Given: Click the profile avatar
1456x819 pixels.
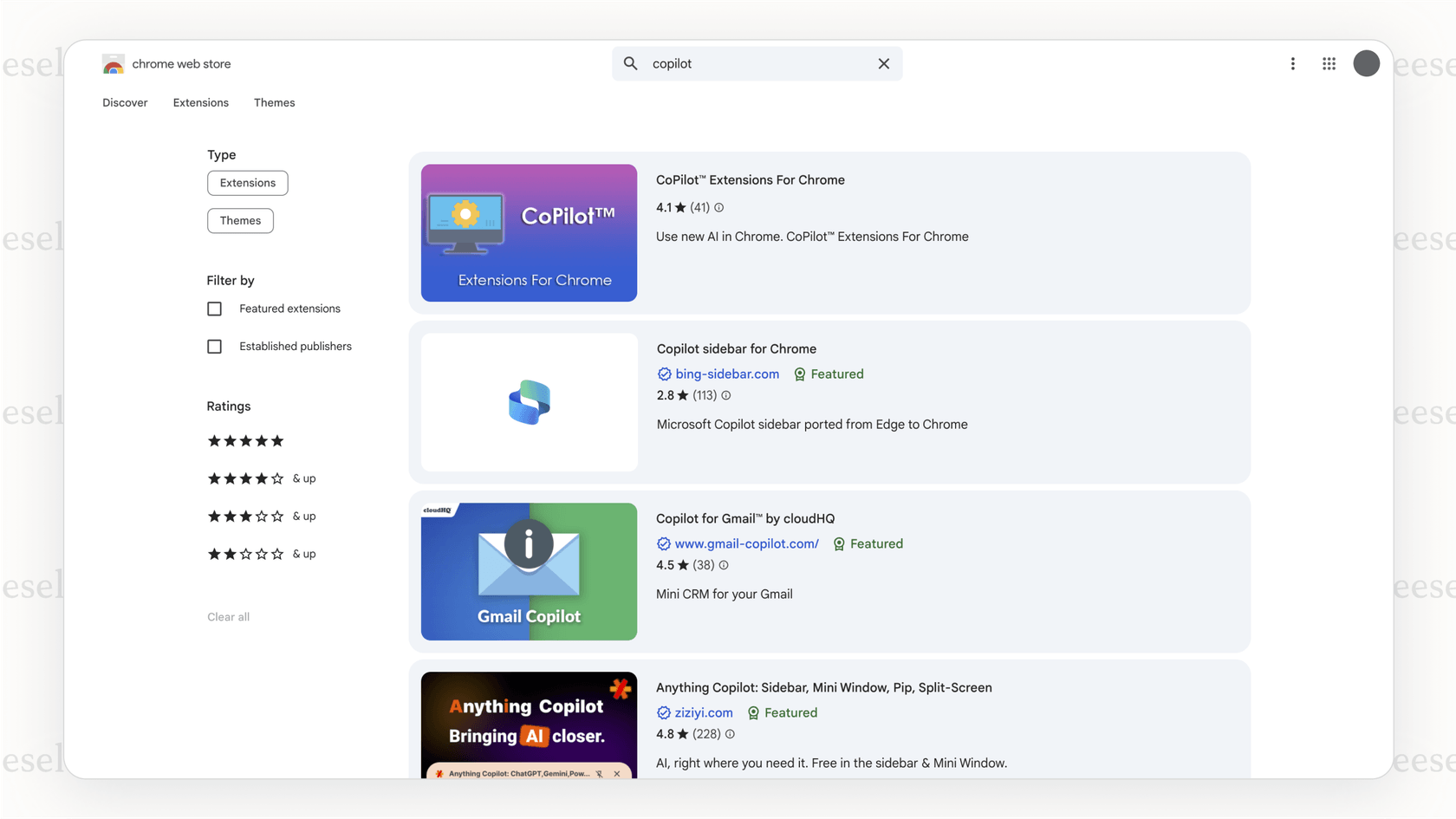Looking at the screenshot, I should coord(1366,63).
